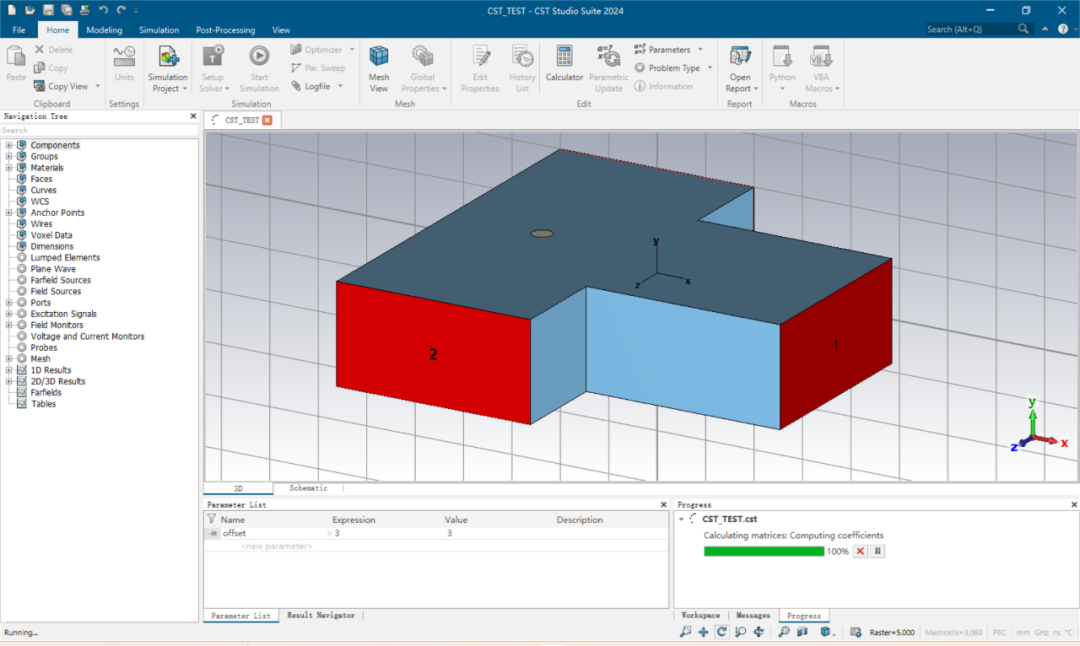Abort the running calculation with red X
1080x646 pixels.
tap(860, 551)
